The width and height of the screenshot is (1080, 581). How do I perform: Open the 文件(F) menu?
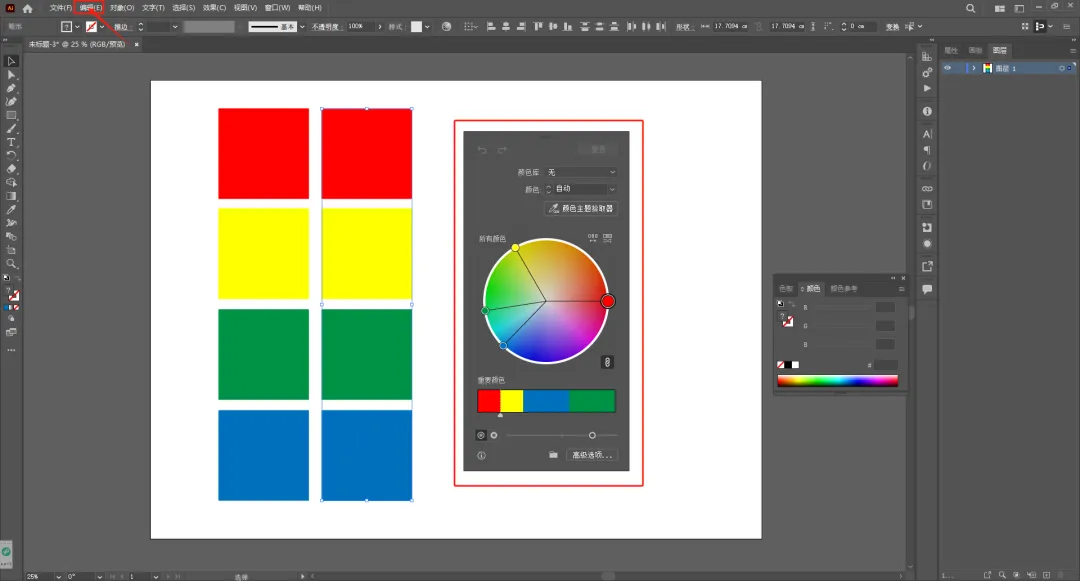(61, 8)
